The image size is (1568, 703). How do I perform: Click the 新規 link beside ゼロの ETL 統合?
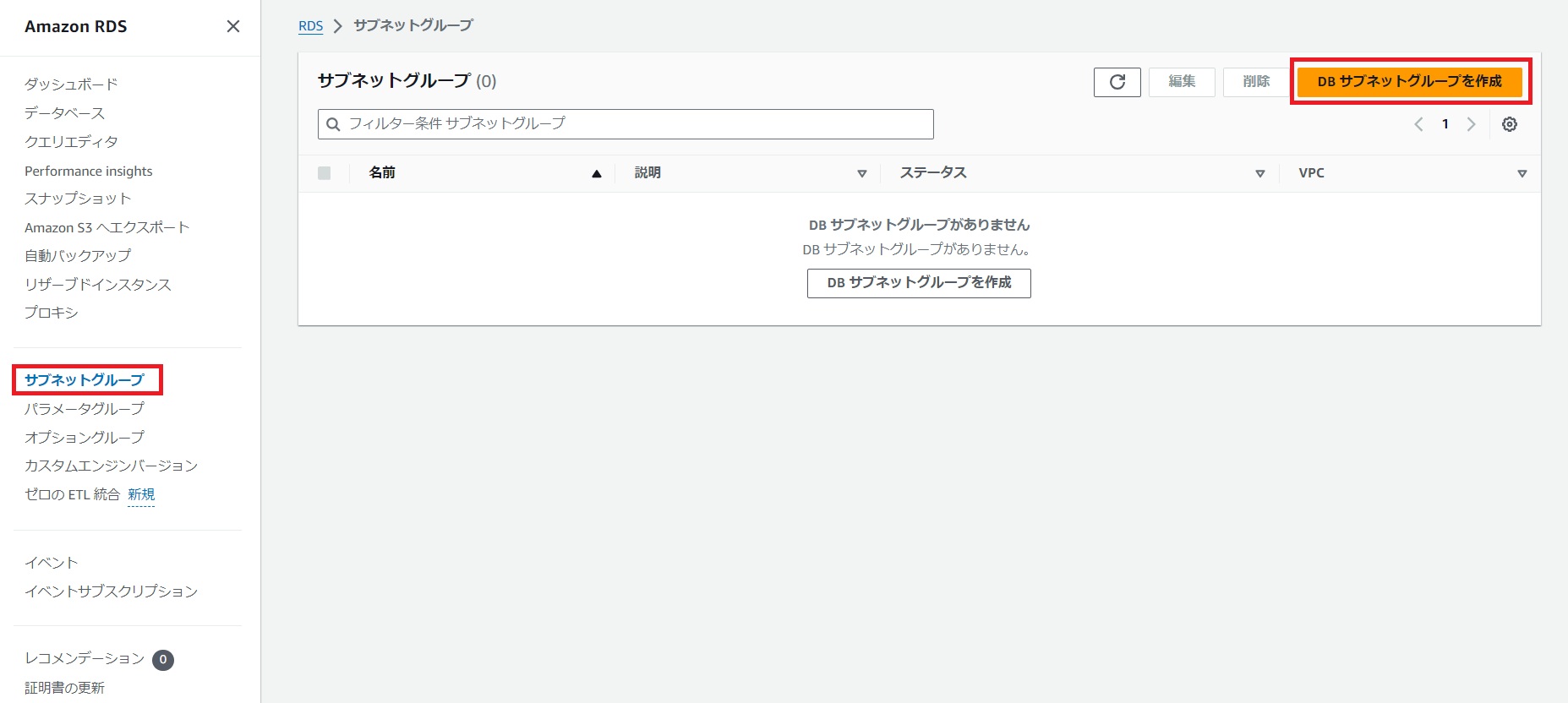(141, 494)
